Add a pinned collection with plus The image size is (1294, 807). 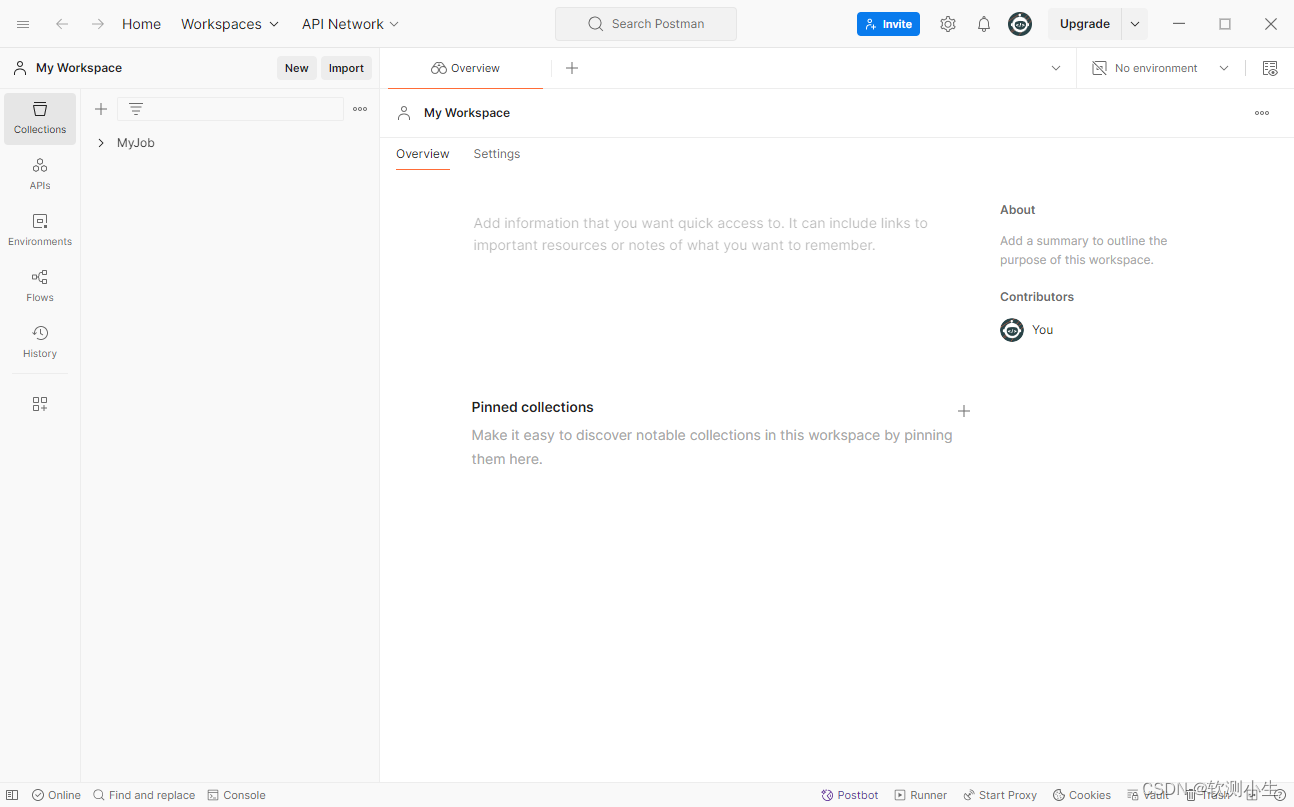tap(964, 411)
